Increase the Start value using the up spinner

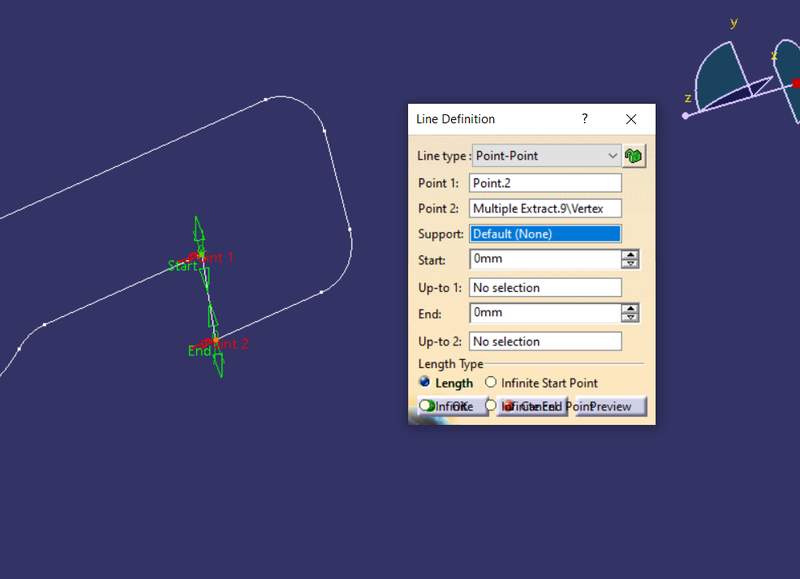pyautogui.click(x=631, y=254)
